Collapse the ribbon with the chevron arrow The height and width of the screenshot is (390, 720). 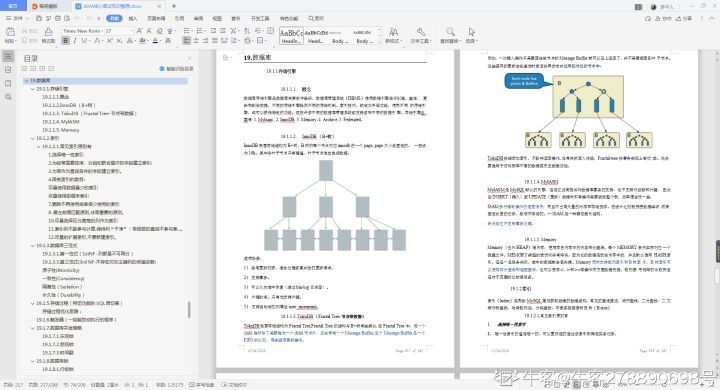tap(713, 18)
